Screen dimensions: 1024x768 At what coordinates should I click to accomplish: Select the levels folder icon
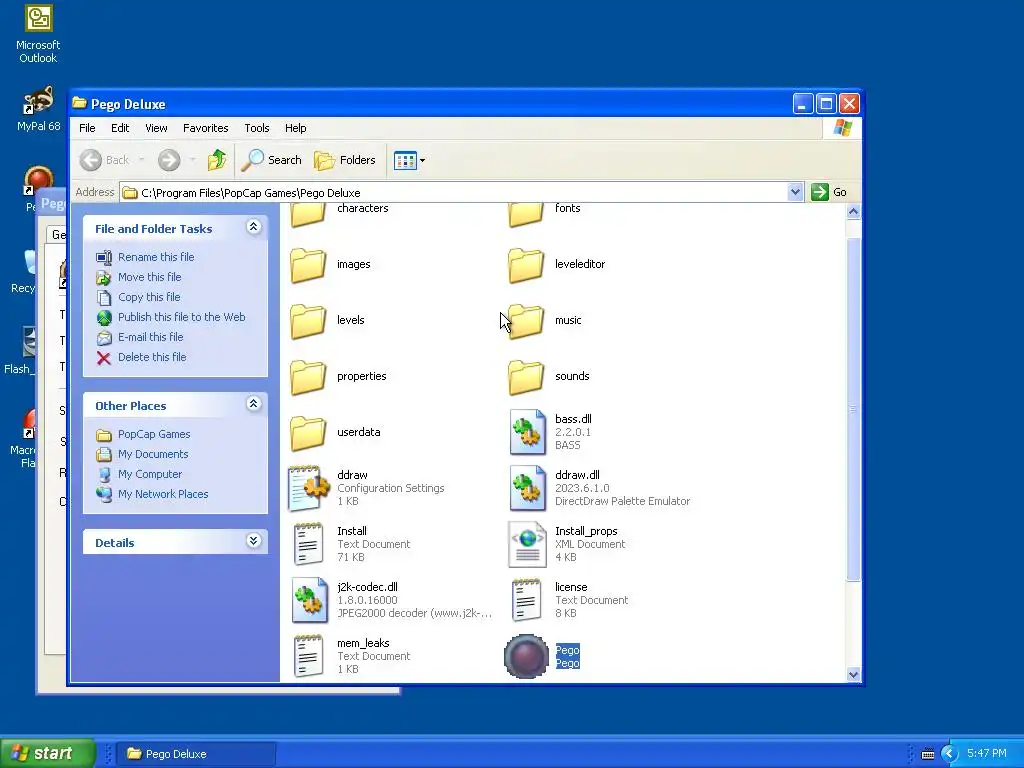click(x=308, y=321)
